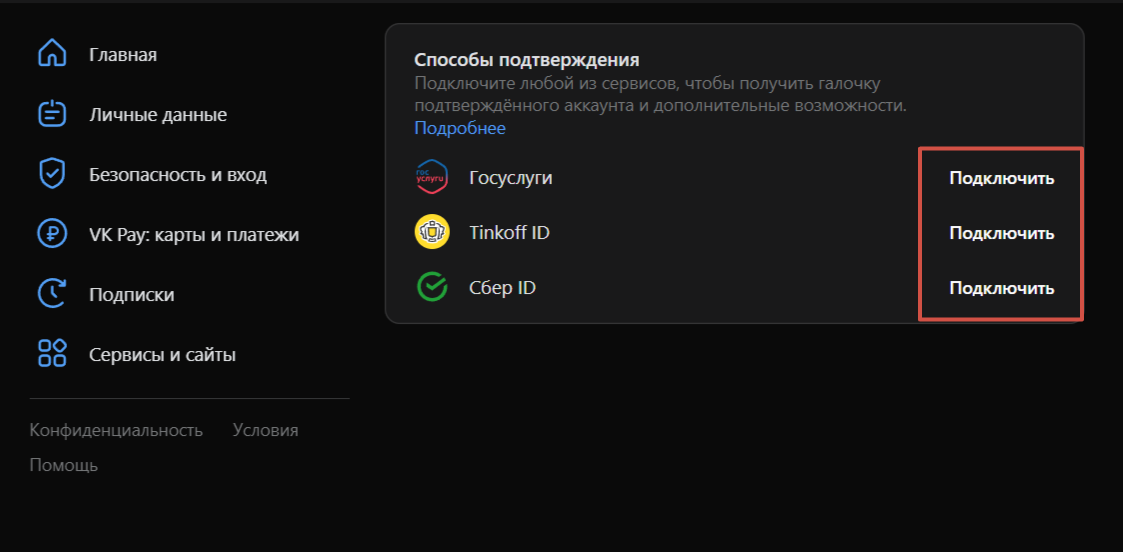Click the Сбер ID service name
1123x552 pixels.
coord(503,288)
